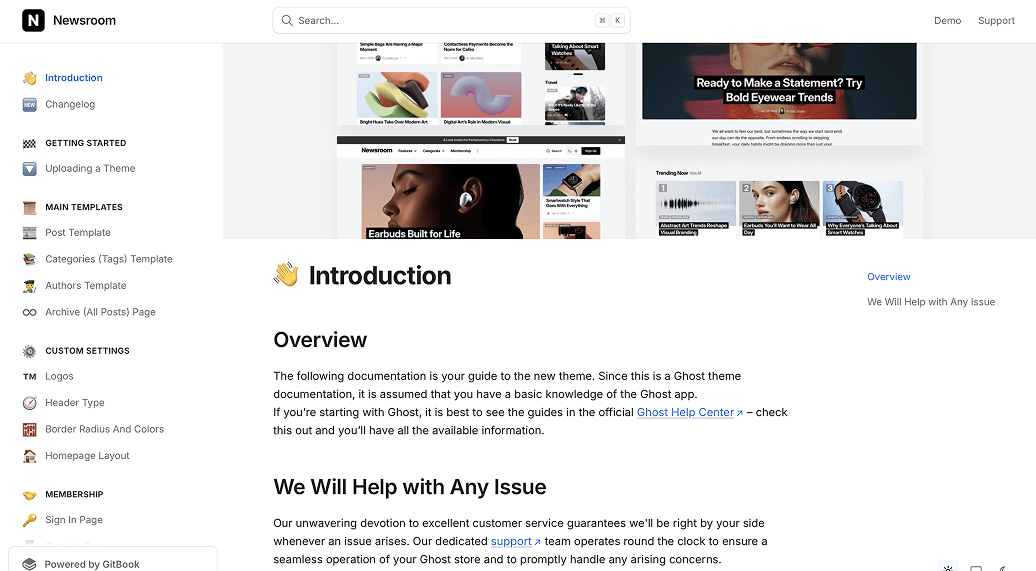Open Categories (Tags) Template page
Image resolution: width=1036 pixels, height=571 pixels.
[x=108, y=259]
